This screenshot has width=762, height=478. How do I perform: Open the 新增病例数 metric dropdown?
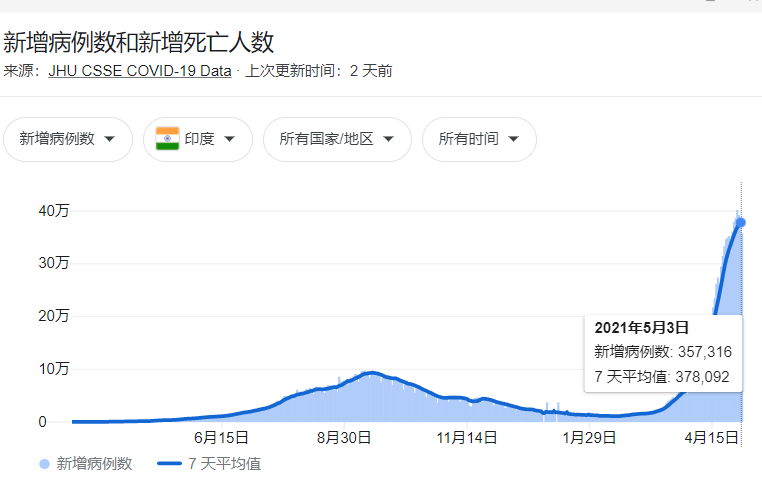[68, 139]
